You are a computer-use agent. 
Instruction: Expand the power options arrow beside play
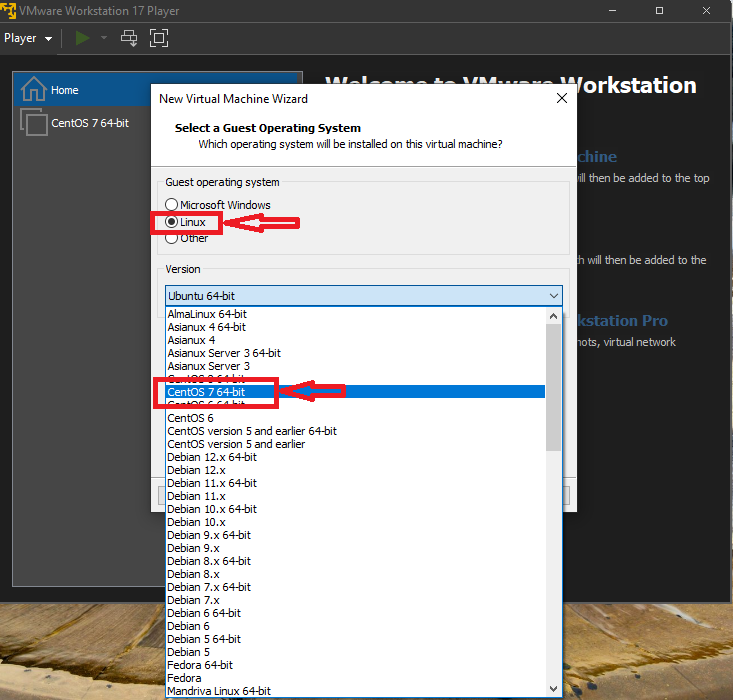click(103, 38)
